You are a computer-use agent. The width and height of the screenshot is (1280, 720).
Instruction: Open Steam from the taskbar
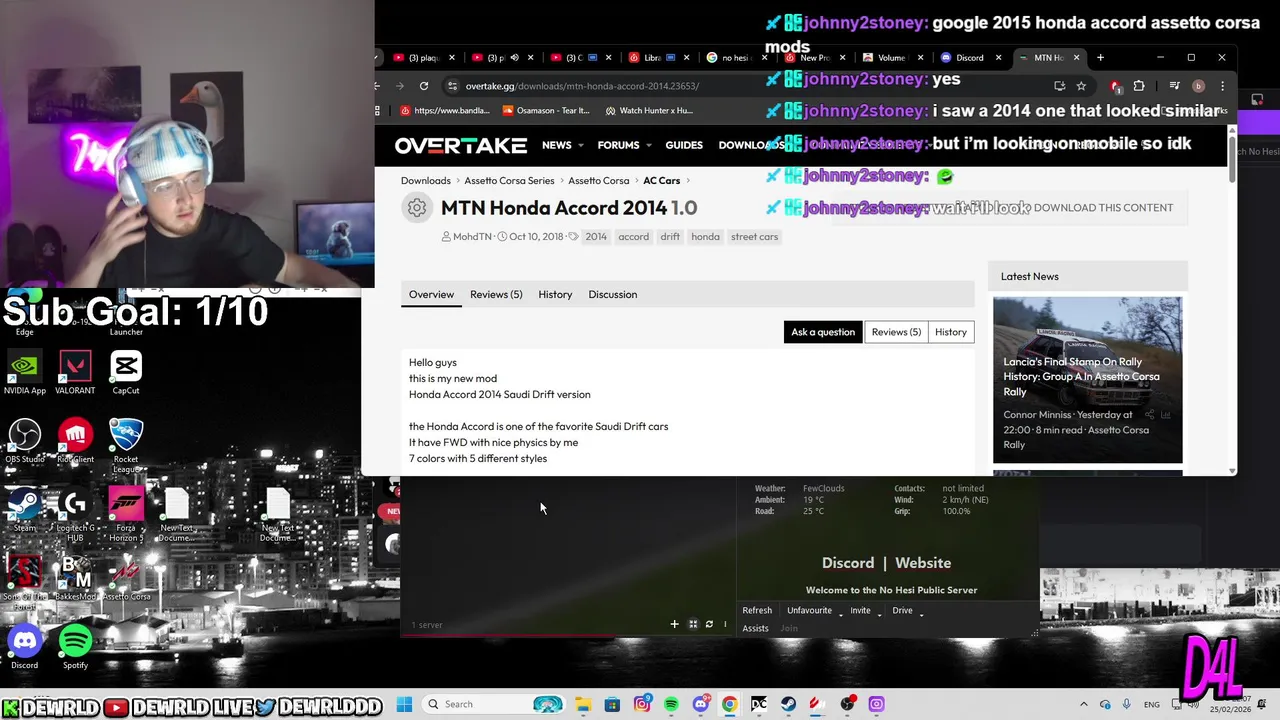pos(789,704)
